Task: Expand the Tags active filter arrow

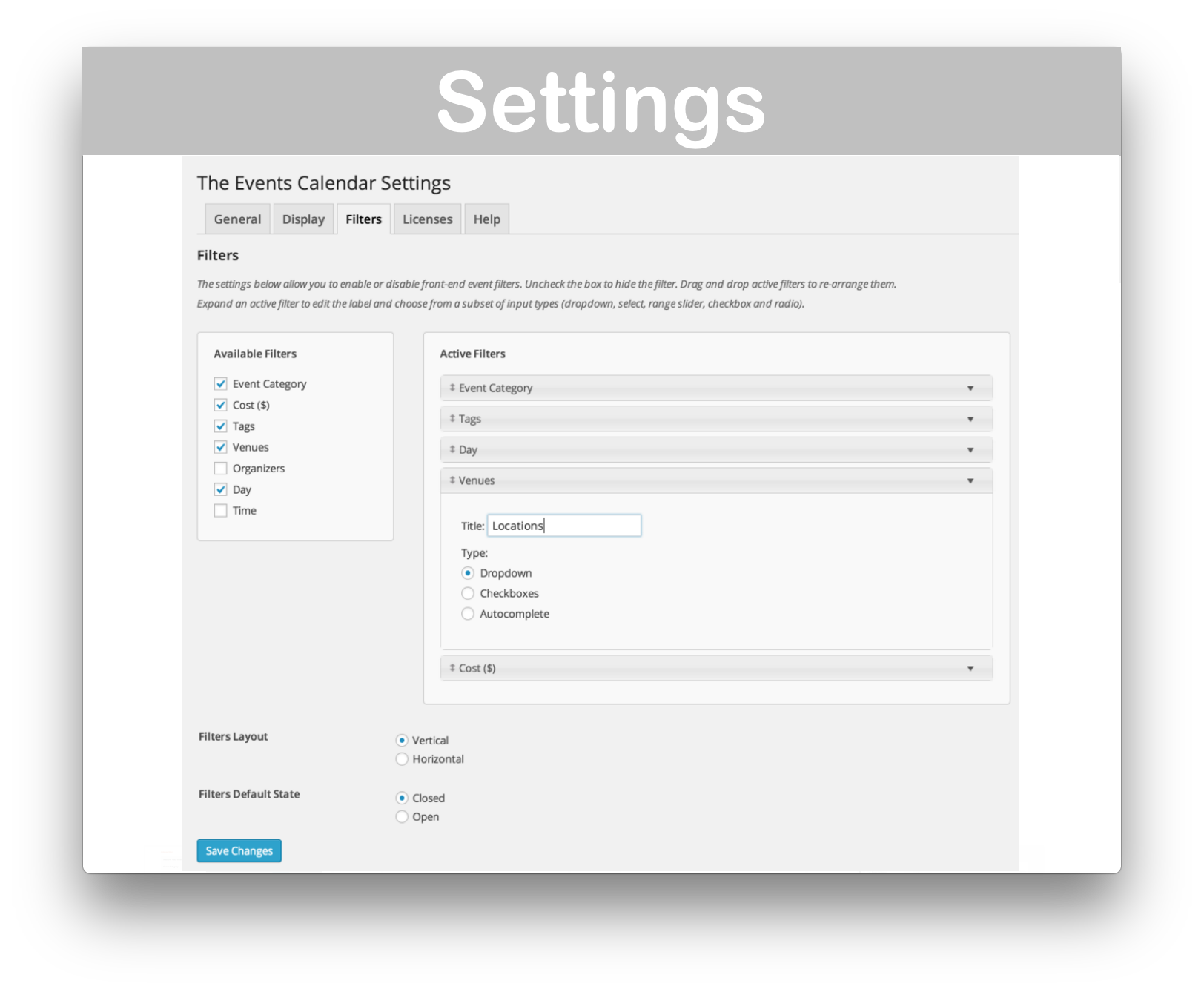Action: 970,420
